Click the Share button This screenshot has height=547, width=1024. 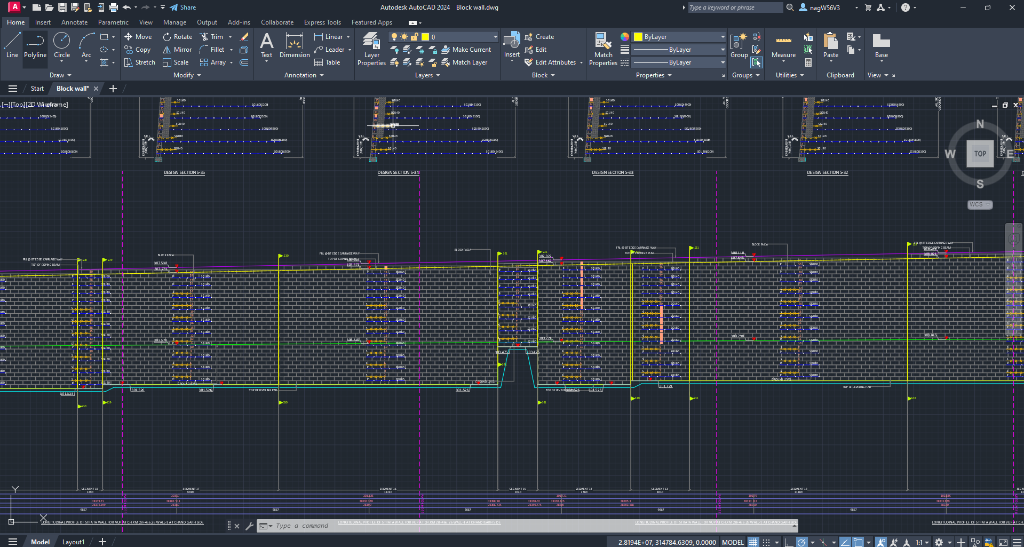pyautogui.click(x=183, y=7)
